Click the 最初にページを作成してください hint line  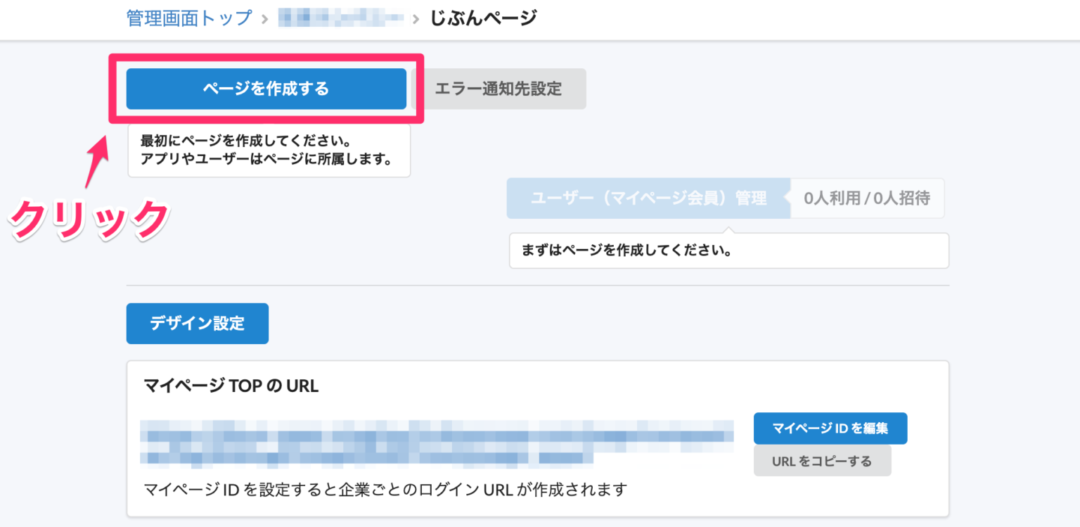pos(251,141)
